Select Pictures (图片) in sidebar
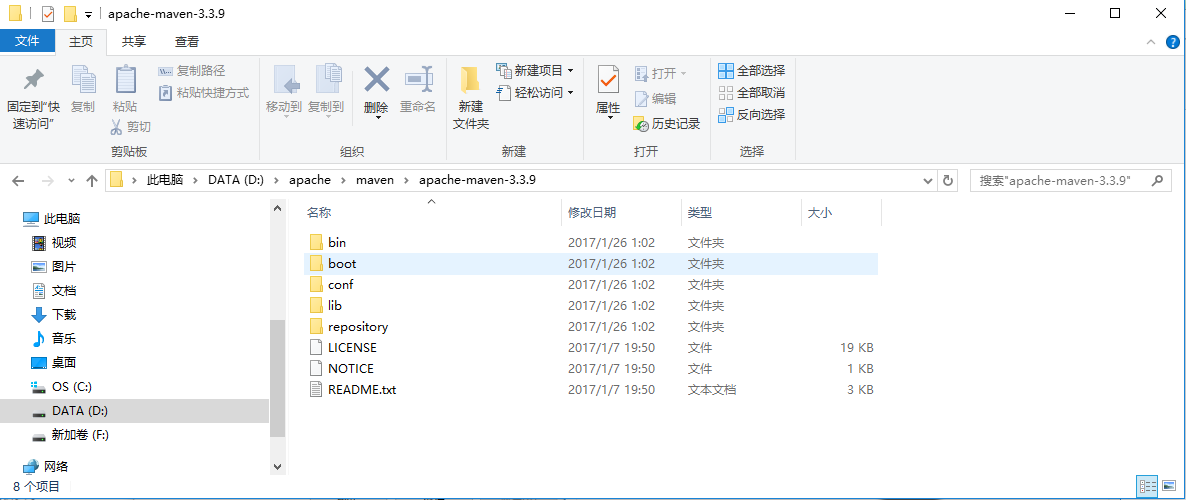 (x=54, y=267)
